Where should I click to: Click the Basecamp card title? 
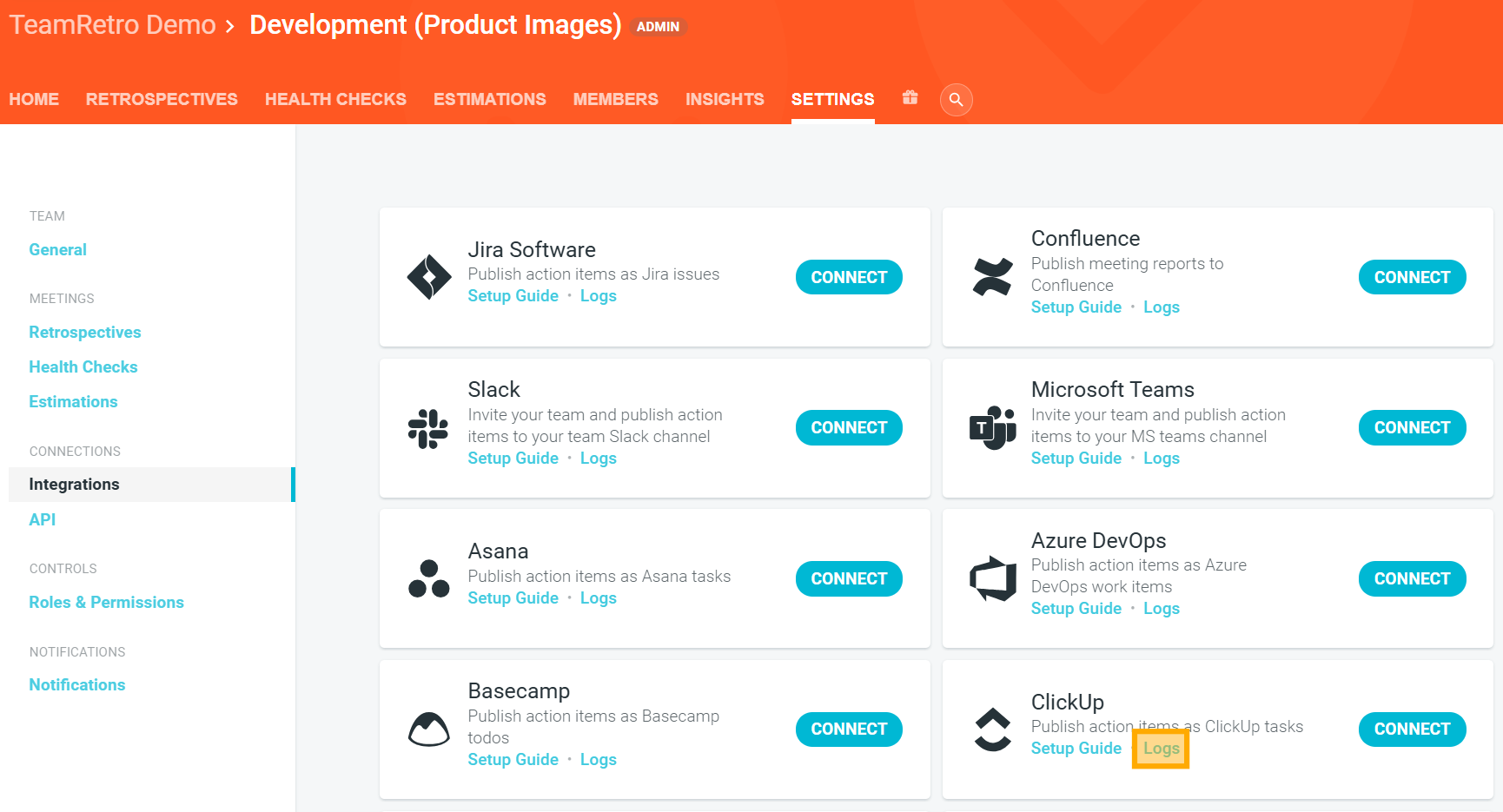point(519,691)
